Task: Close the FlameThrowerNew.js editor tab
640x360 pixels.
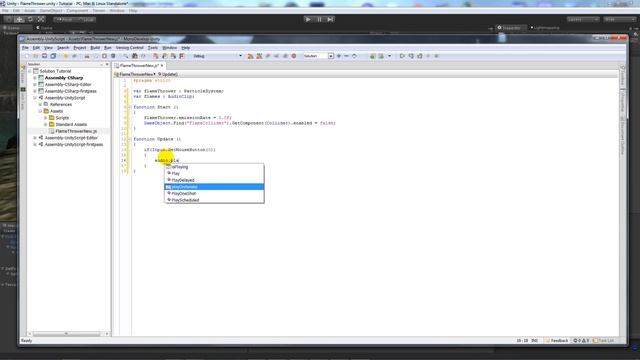Action: (162, 65)
